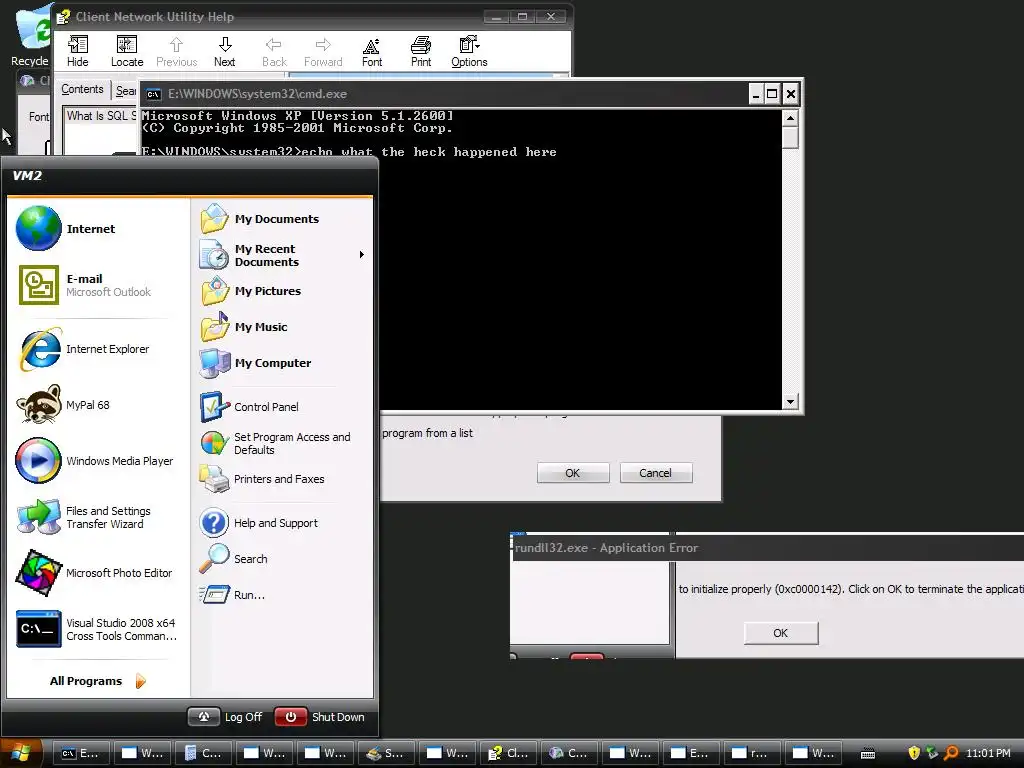The height and width of the screenshot is (768, 1024).
Task: Switch to the calculator-icon C... taskbar button
Action: [x=202, y=753]
